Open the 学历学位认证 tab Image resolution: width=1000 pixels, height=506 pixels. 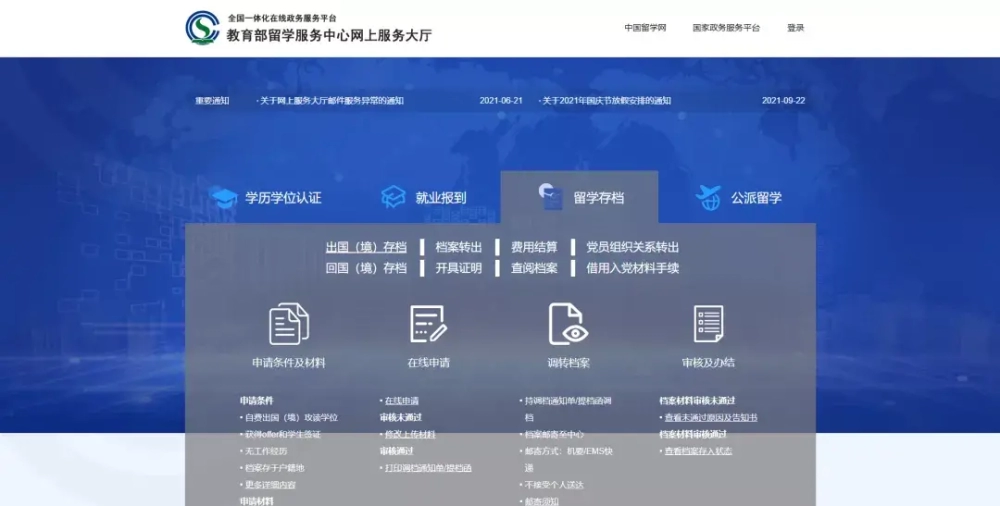click(x=283, y=198)
